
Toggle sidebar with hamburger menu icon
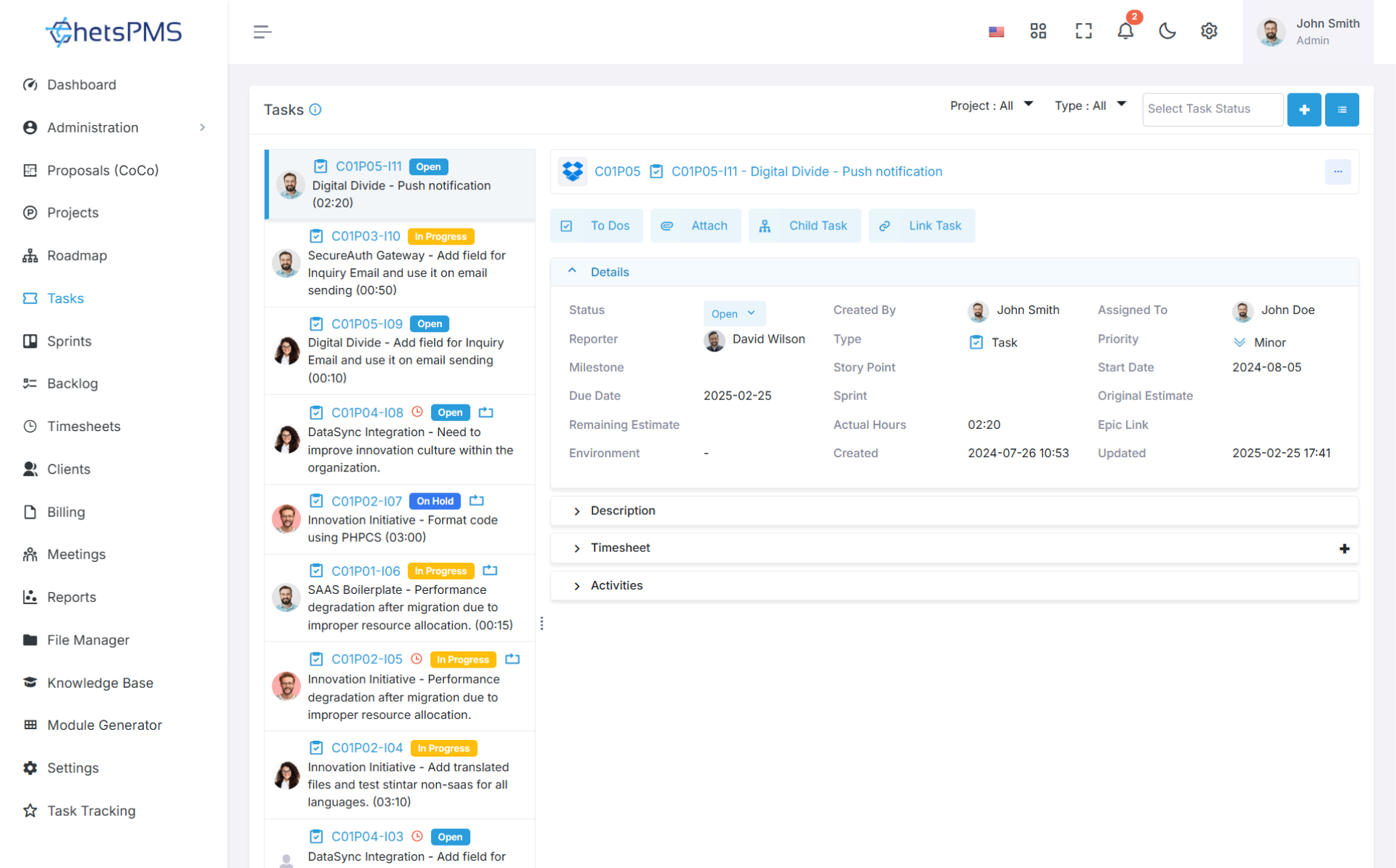click(x=262, y=32)
